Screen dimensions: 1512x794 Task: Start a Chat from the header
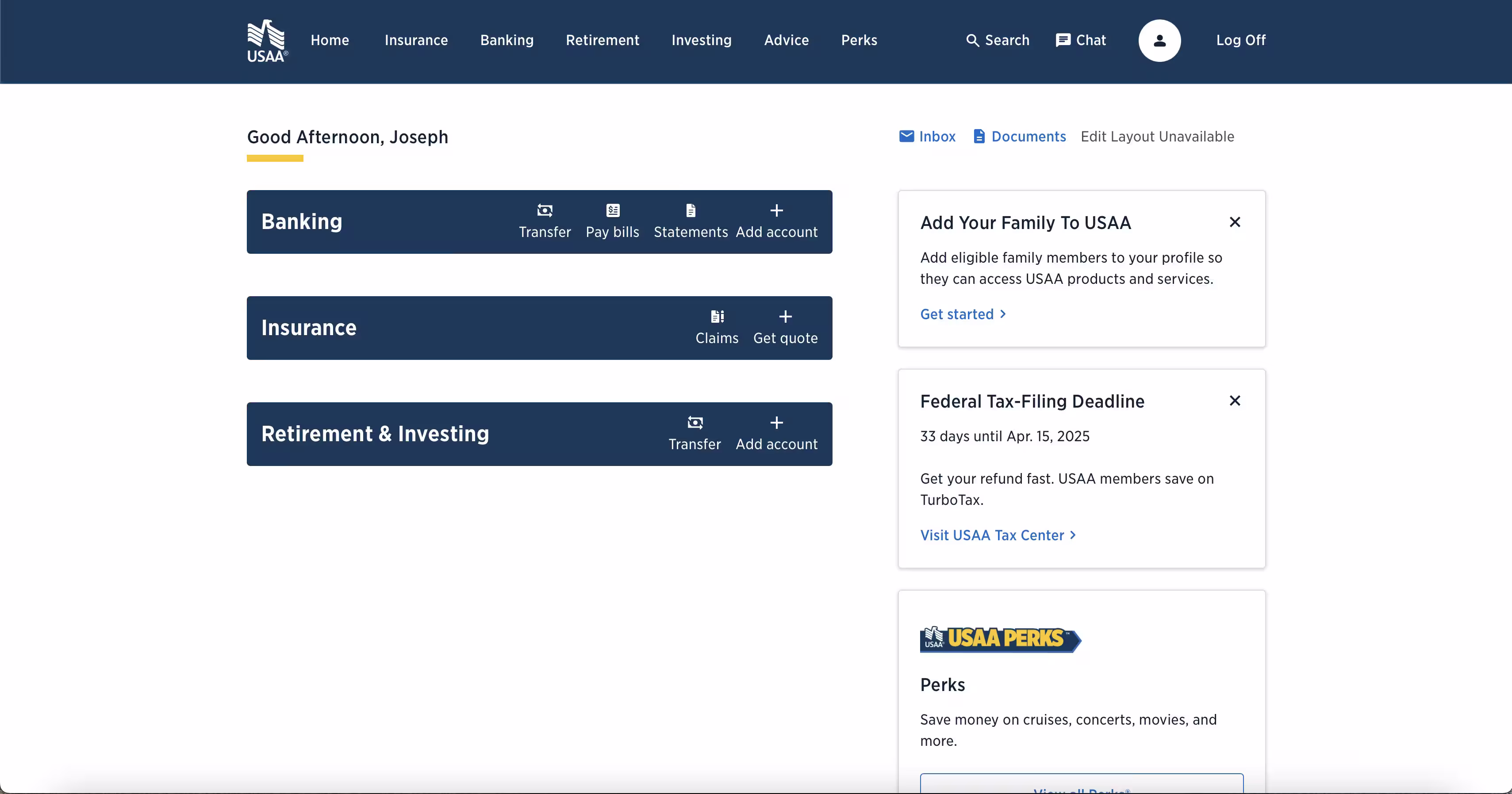(x=1081, y=40)
